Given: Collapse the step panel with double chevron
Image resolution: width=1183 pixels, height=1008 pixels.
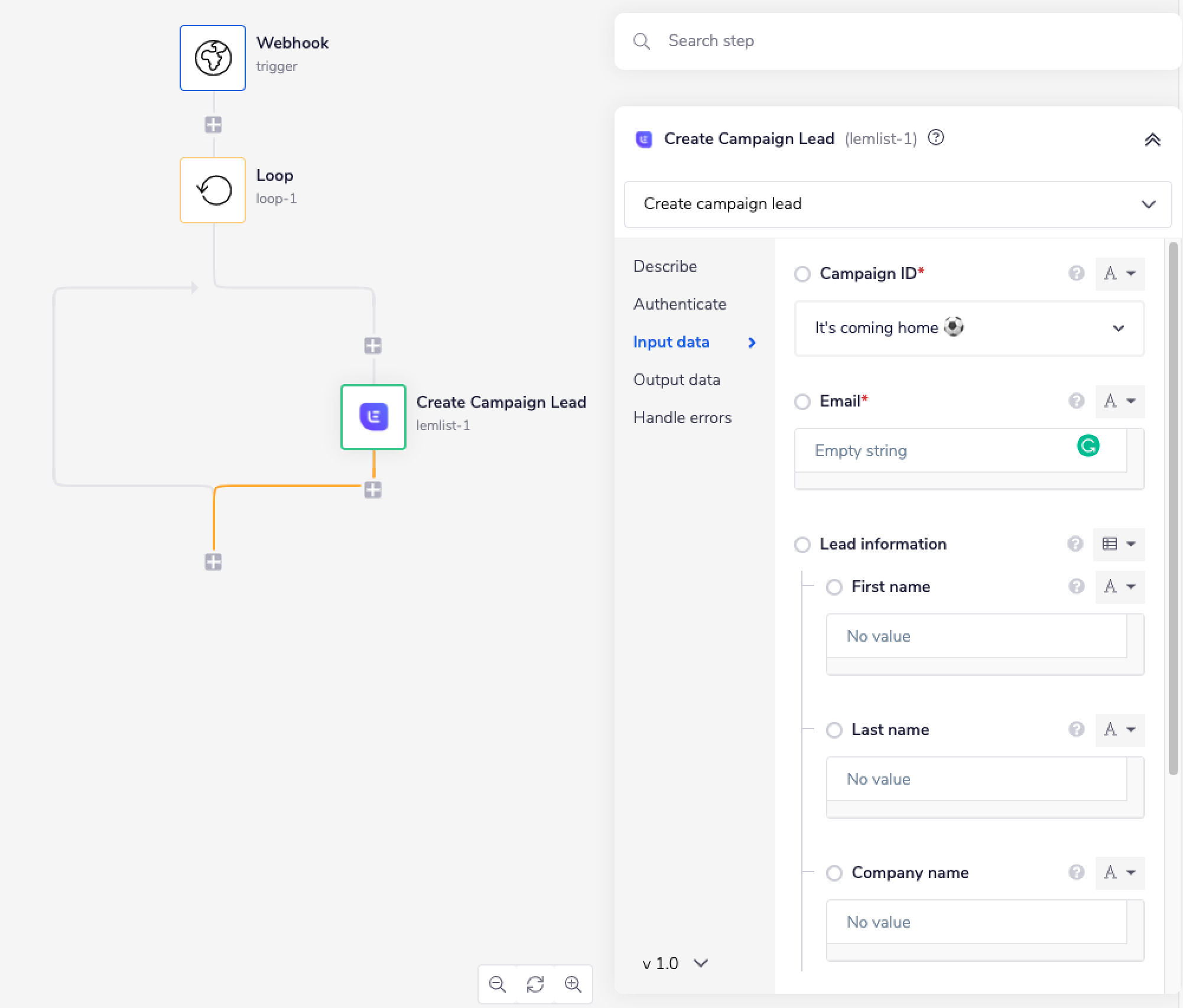Looking at the screenshot, I should pos(1152,140).
